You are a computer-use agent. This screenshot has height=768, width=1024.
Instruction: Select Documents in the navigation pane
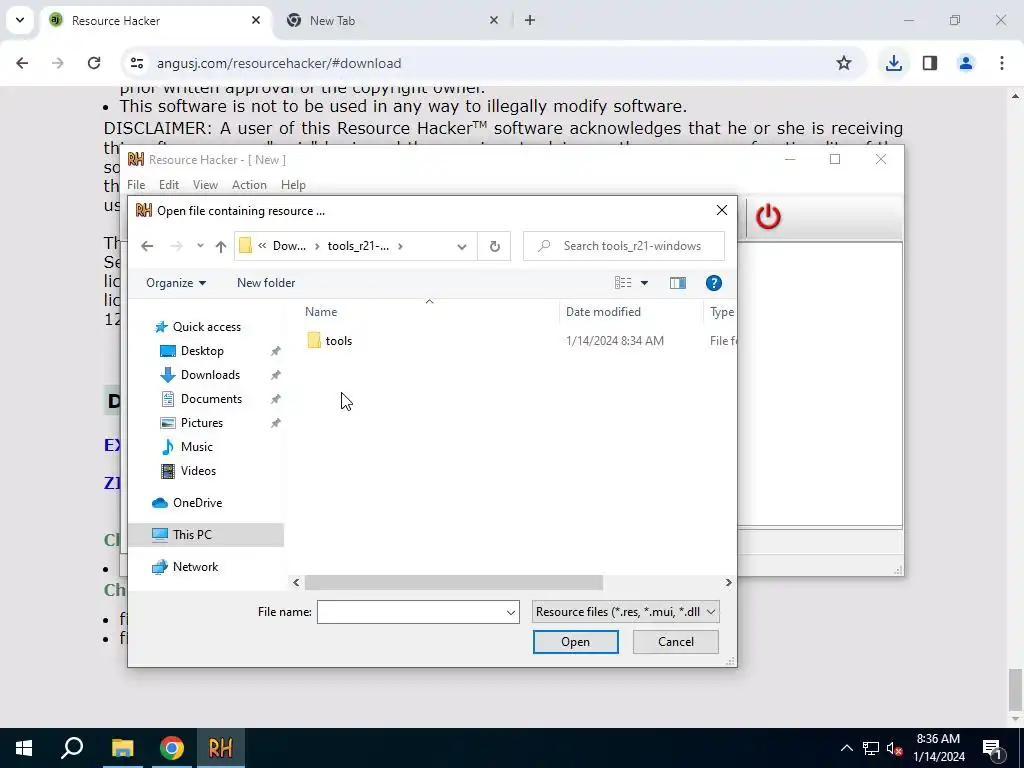click(x=211, y=399)
